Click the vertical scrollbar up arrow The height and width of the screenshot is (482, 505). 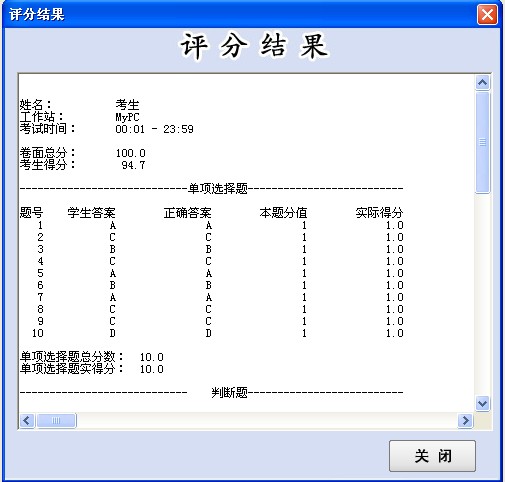(x=482, y=82)
